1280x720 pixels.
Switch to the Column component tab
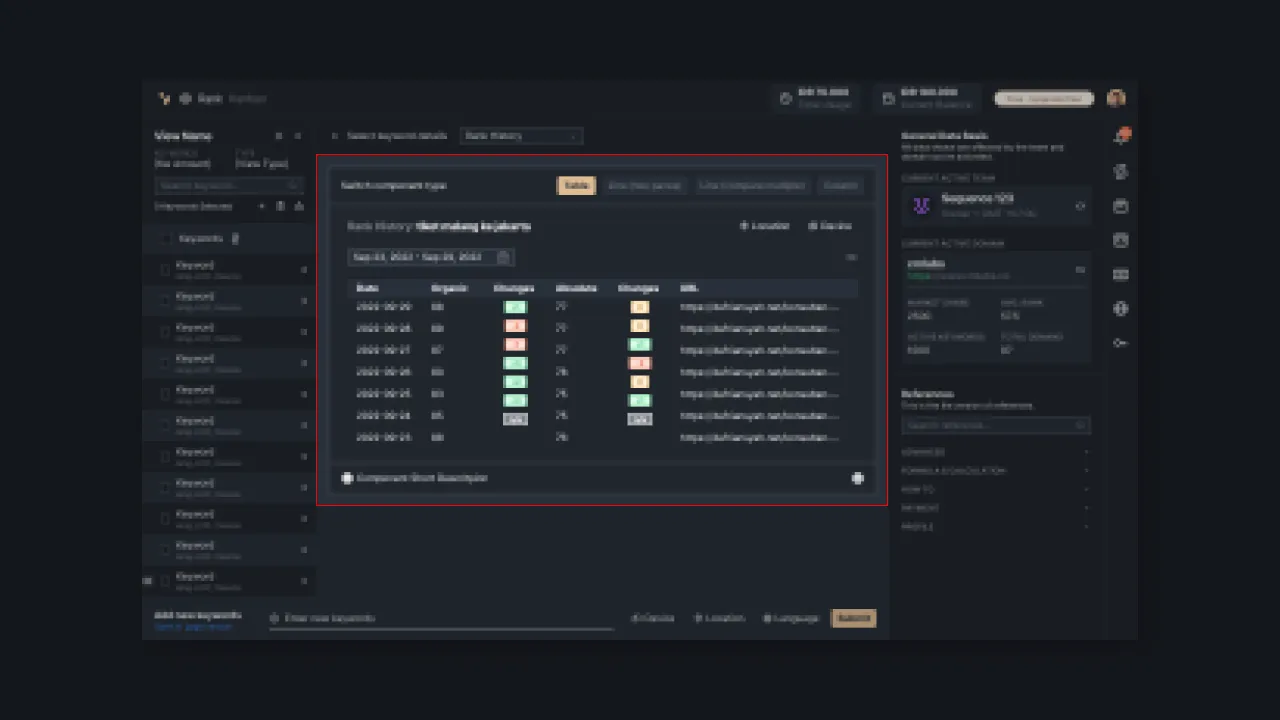[x=840, y=185]
